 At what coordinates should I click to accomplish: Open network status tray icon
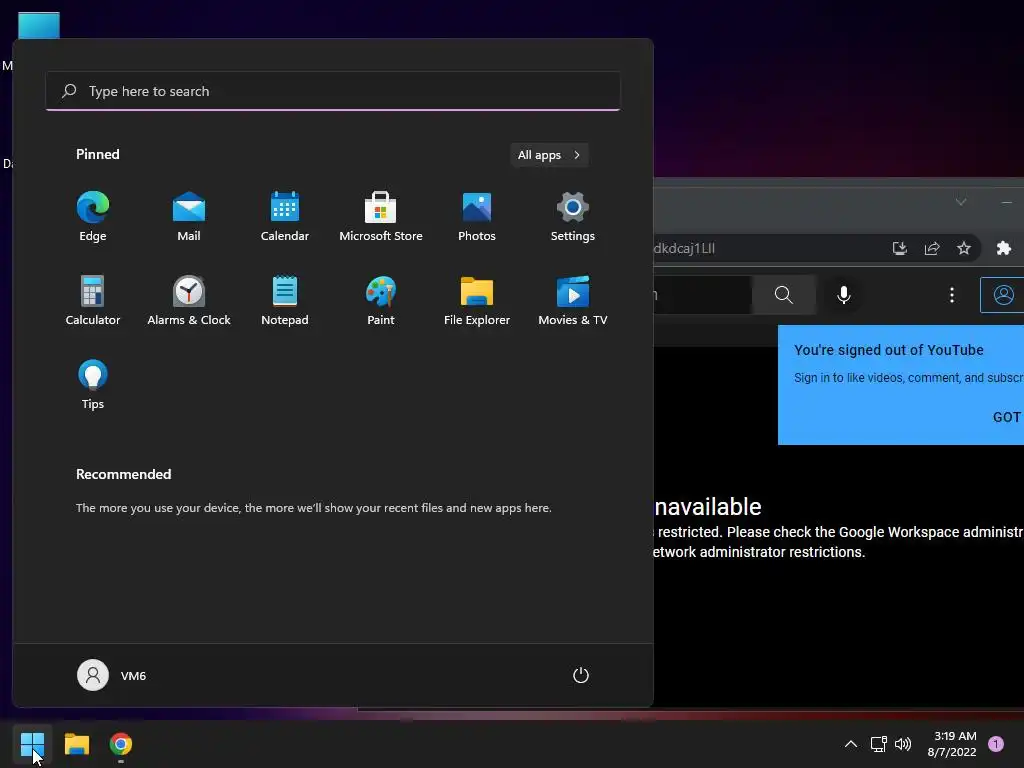point(878,744)
